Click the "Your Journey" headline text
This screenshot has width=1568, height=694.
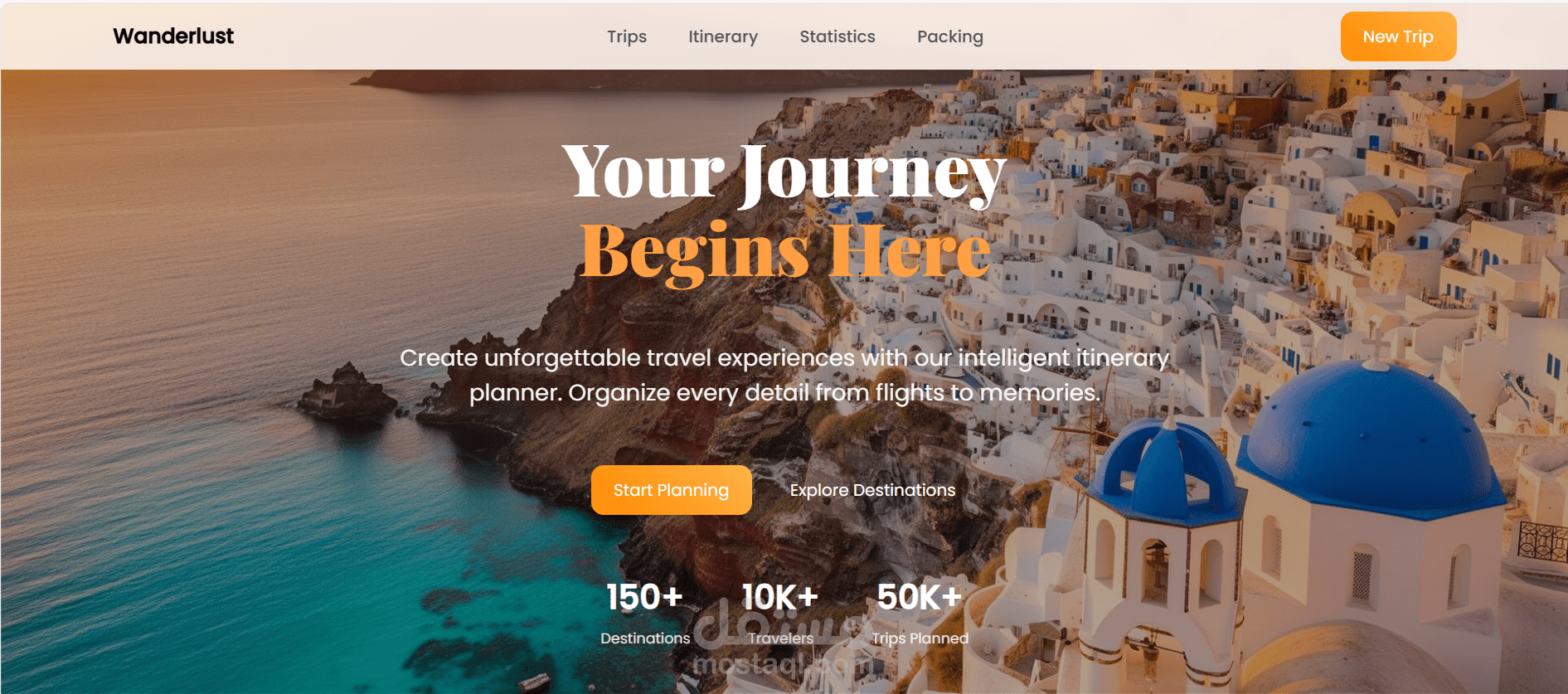(x=784, y=172)
